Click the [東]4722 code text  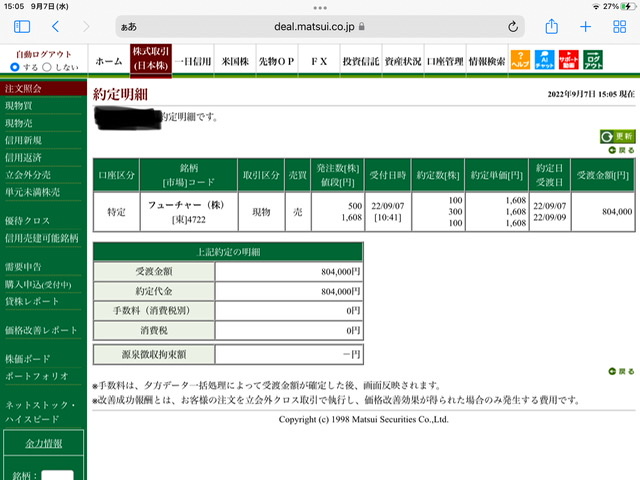point(188,220)
